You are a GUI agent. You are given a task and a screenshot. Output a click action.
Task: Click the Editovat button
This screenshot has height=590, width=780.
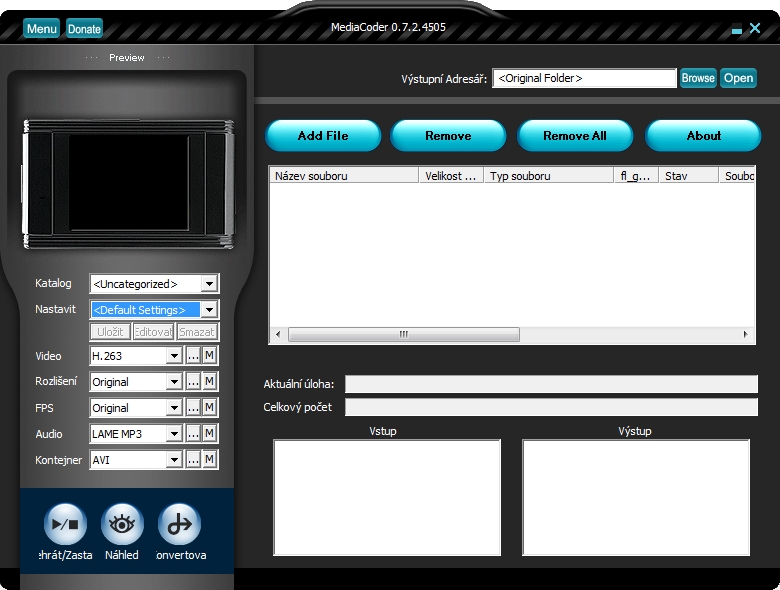pyautogui.click(x=153, y=332)
